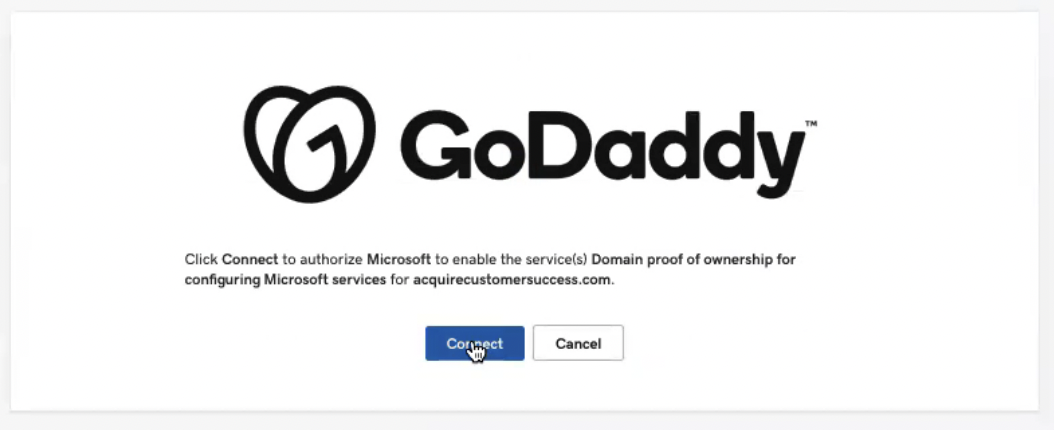Authorize Microsoft with the blue Connect button

coord(475,343)
